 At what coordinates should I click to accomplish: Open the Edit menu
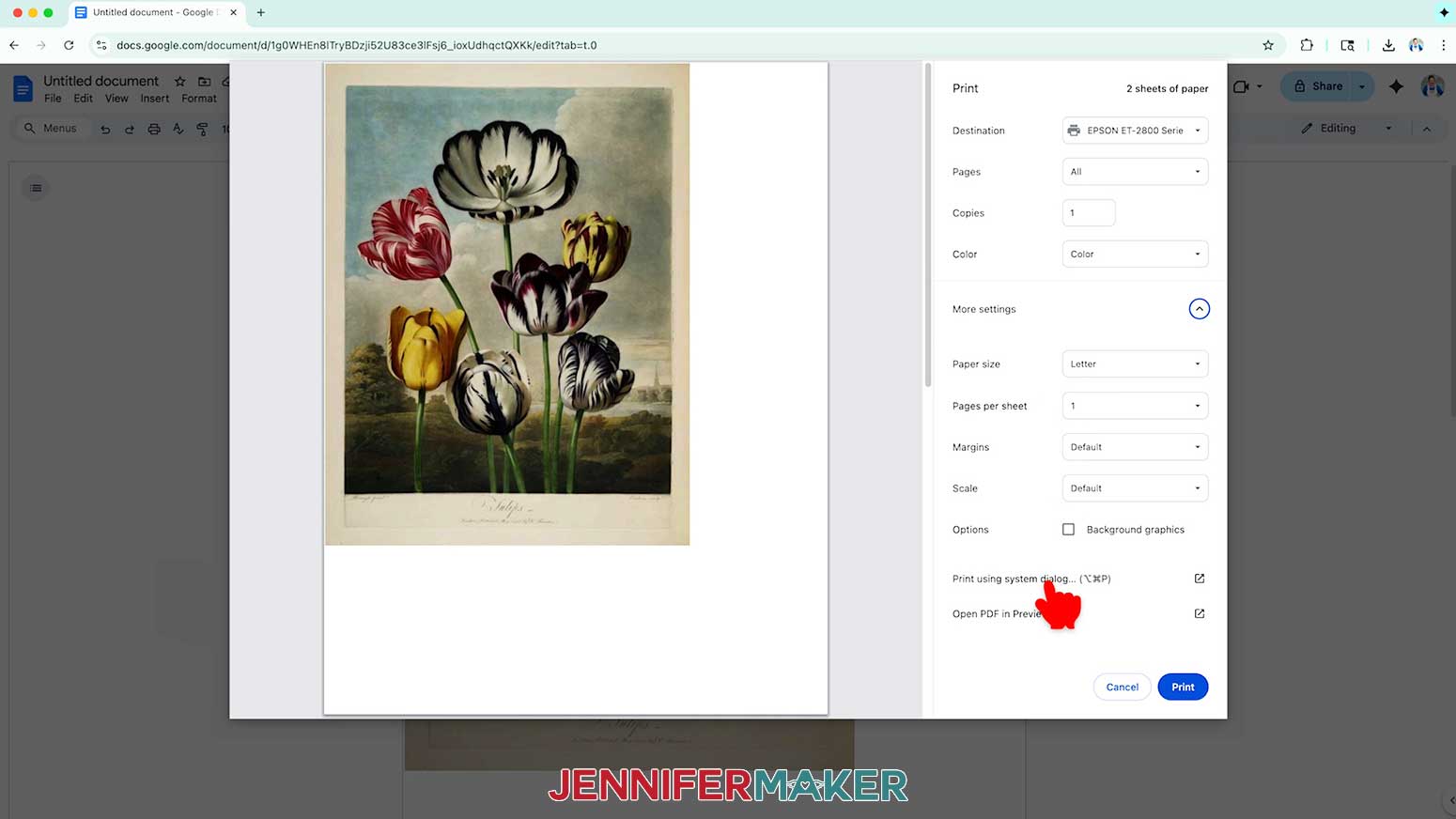84,99
